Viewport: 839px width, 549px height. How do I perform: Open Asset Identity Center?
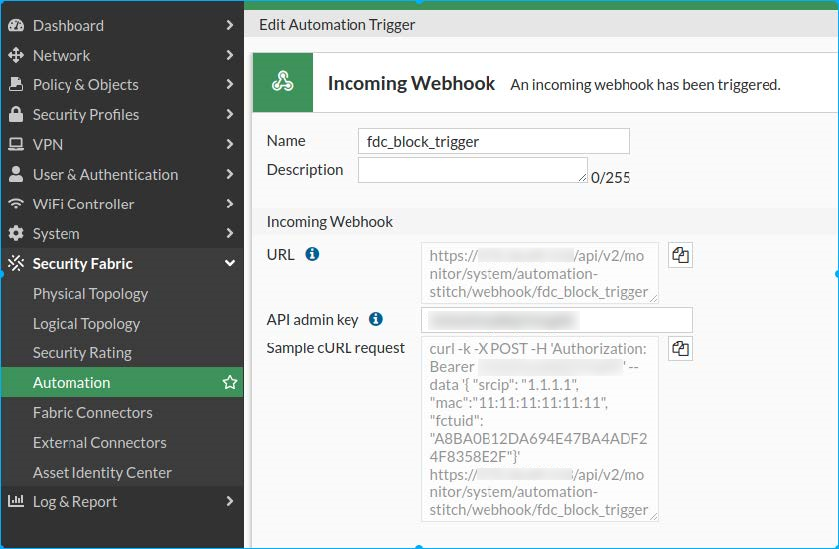102,473
